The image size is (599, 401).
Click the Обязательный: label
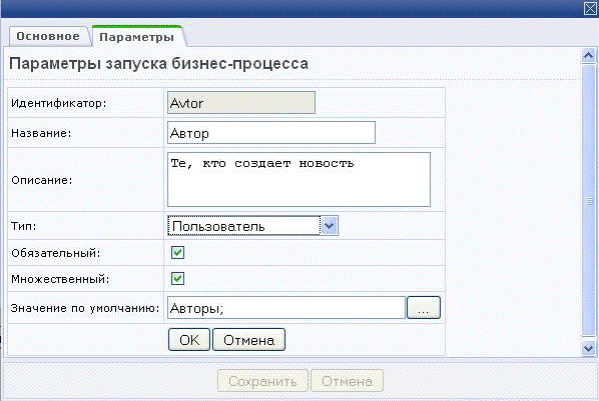[x=56, y=253]
